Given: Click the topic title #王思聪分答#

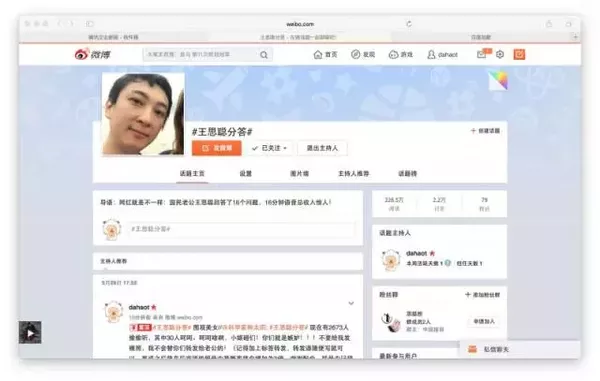Looking at the screenshot, I should (222, 132).
